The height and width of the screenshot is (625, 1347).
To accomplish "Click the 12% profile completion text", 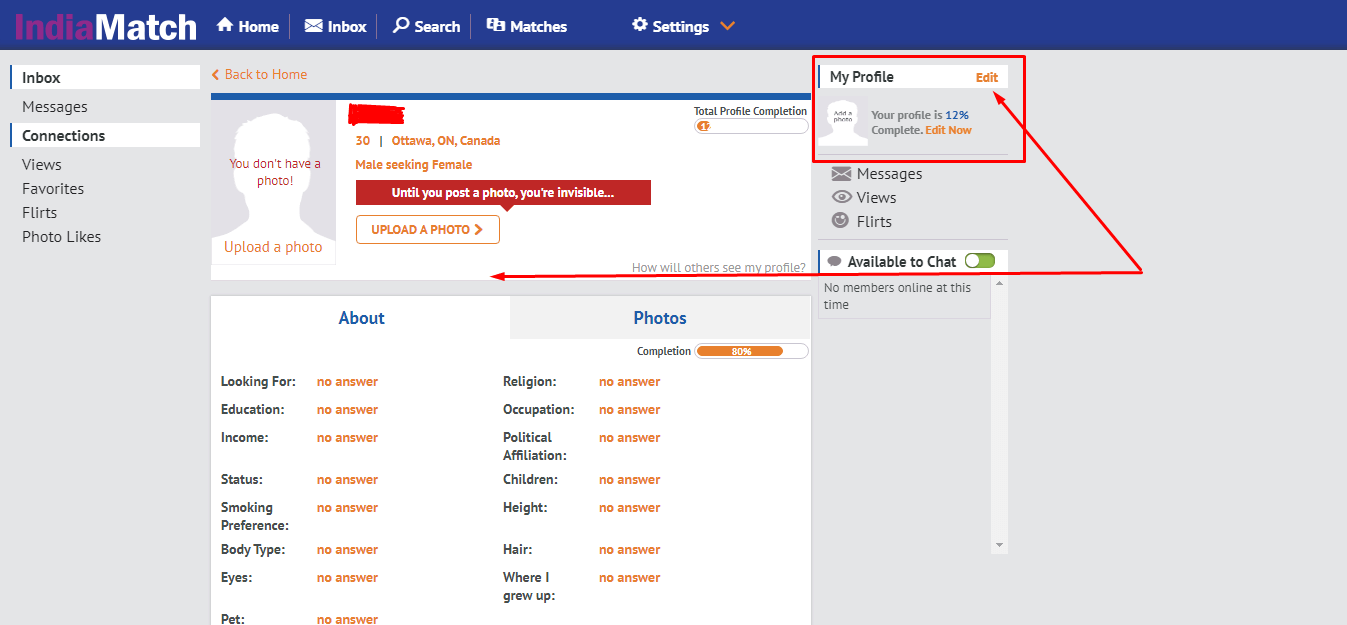I will coord(957,116).
